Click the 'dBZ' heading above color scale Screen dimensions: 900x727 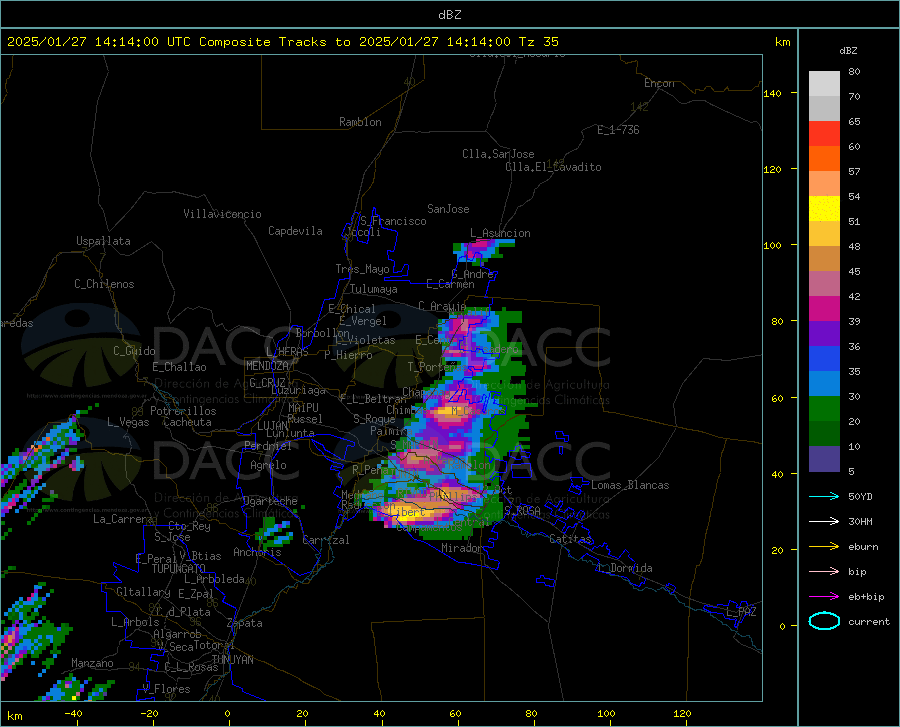848,50
